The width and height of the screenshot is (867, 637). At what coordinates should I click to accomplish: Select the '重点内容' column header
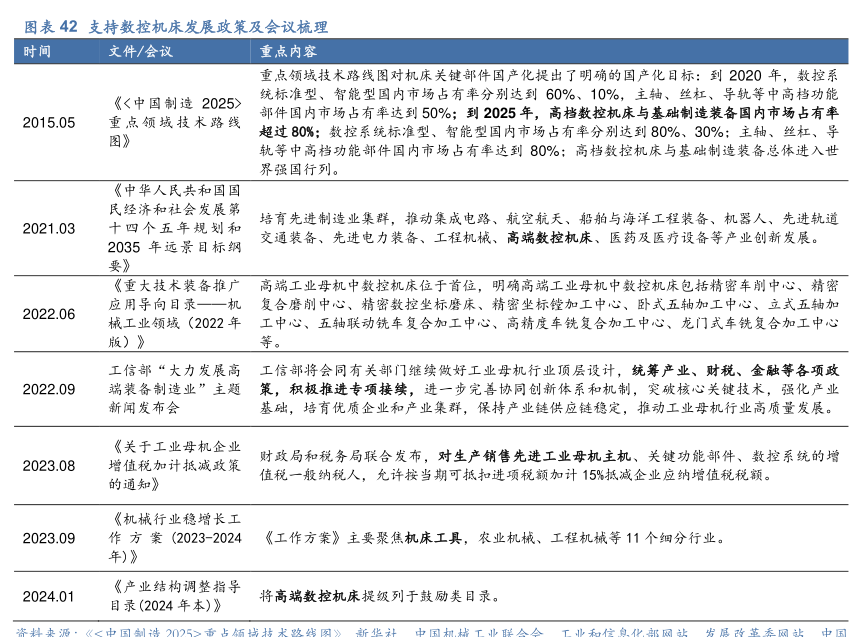click(x=288, y=51)
